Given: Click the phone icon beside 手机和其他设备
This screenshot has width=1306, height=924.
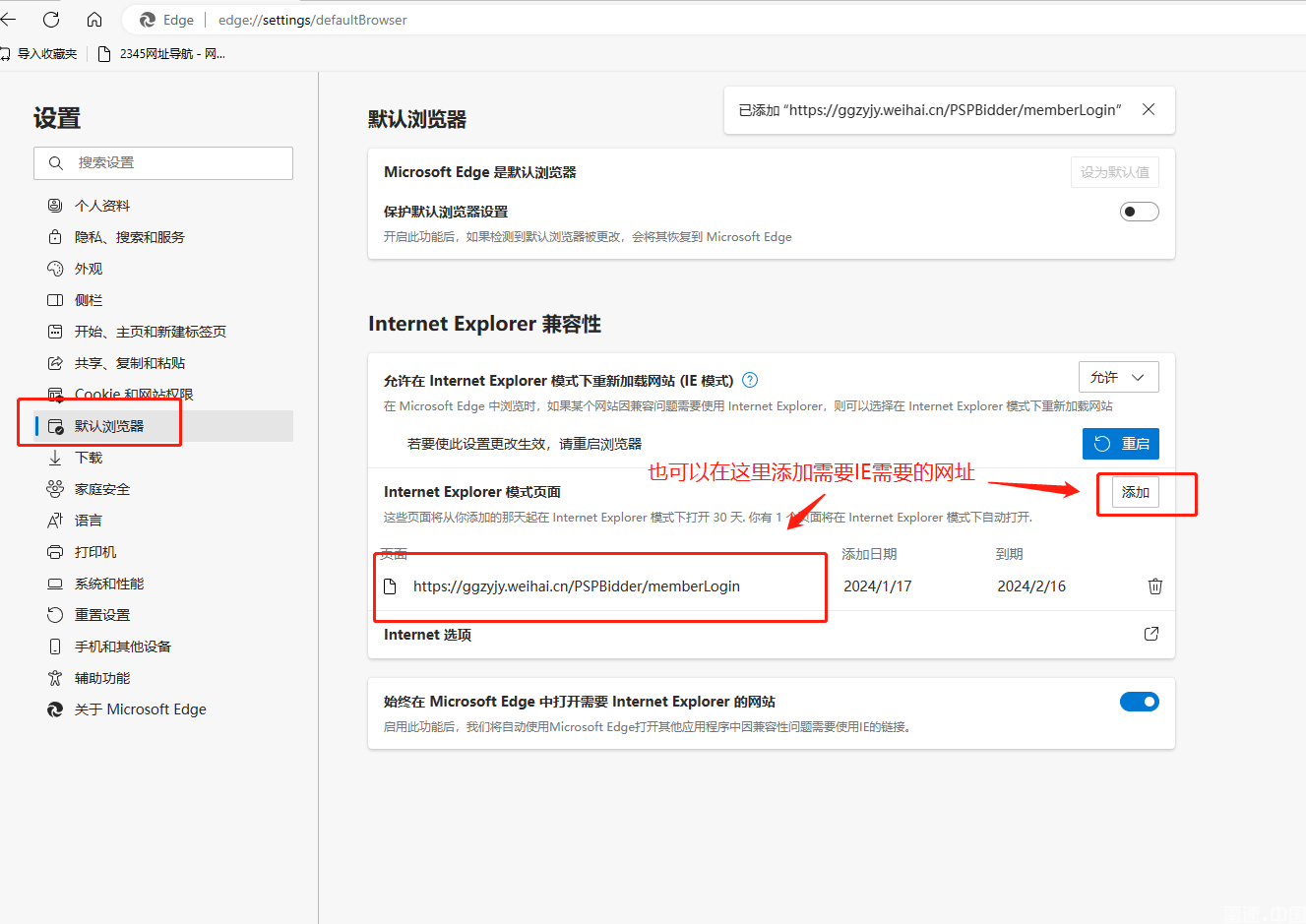Looking at the screenshot, I should tap(55, 647).
